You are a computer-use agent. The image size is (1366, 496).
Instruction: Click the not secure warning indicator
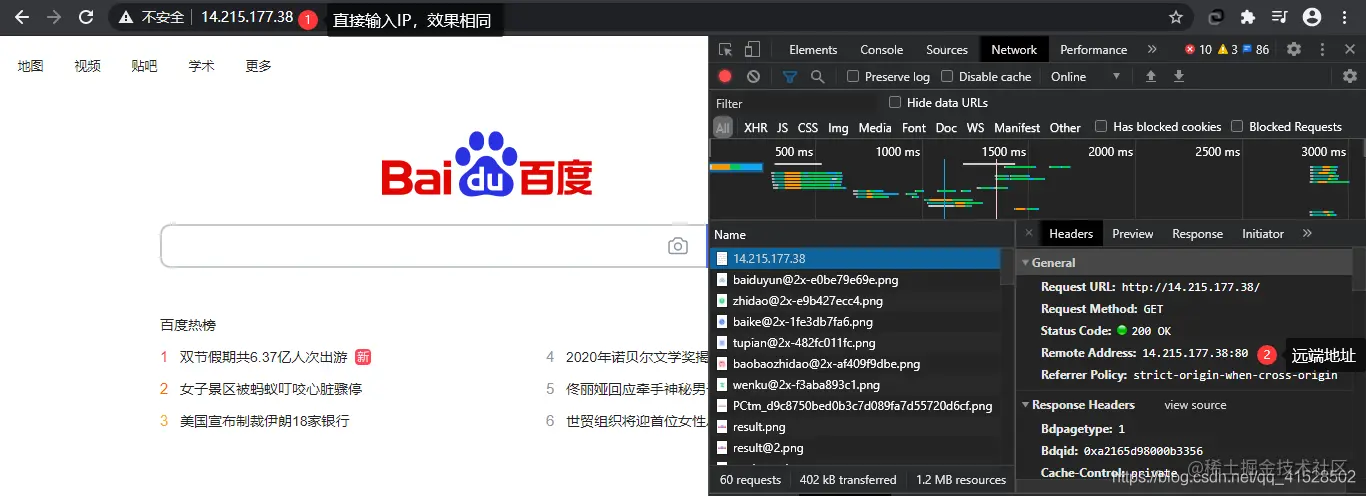tap(151, 17)
